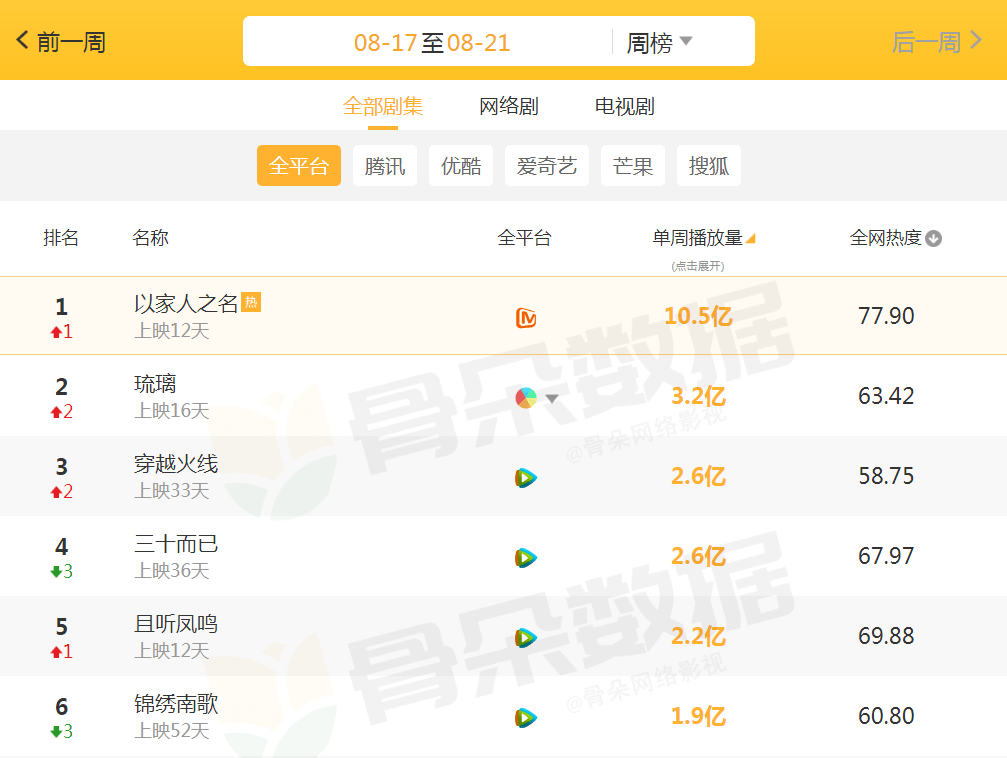The height and width of the screenshot is (758, 1007).
Task: Click Tencent Video icon for 三十而已
Action: (526, 558)
